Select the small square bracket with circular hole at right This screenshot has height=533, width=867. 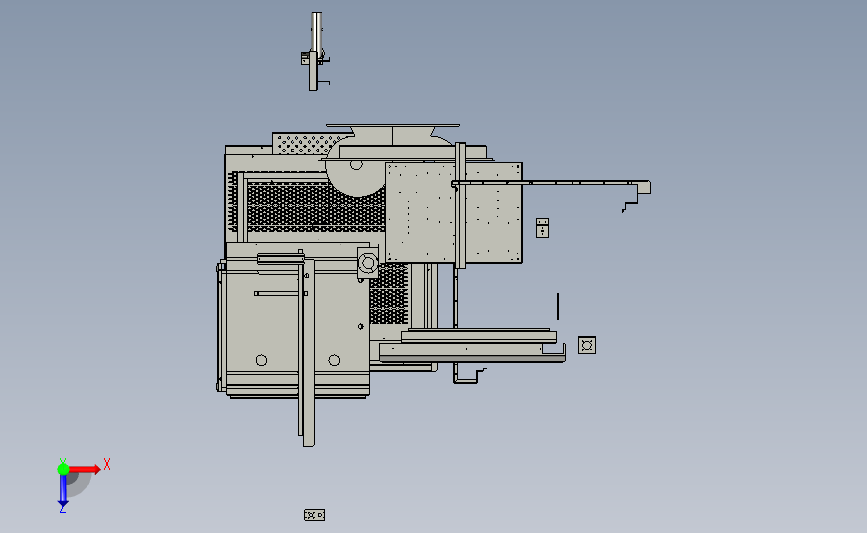tap(587, 345)
